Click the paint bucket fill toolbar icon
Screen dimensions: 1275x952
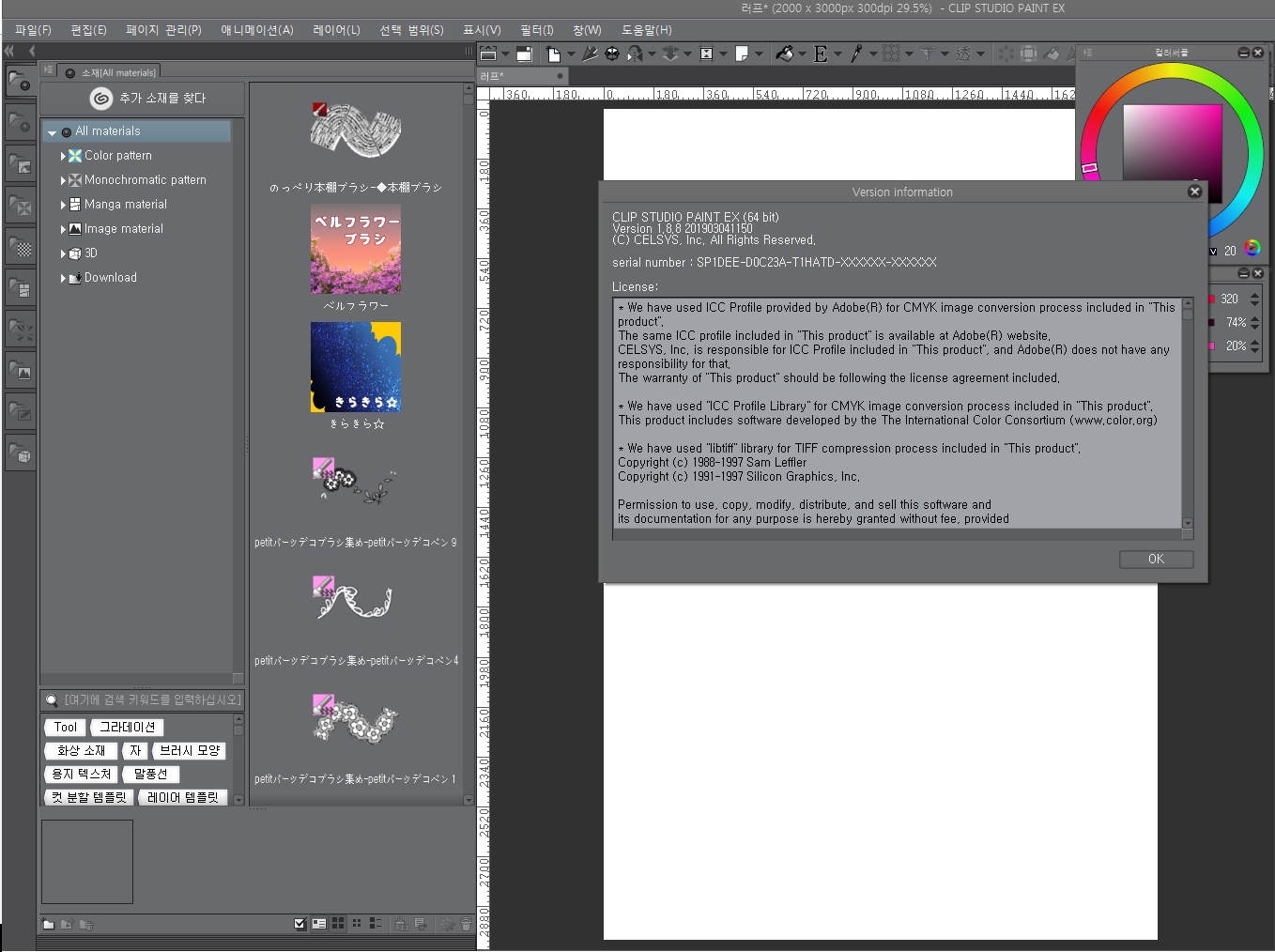[785, 54]
